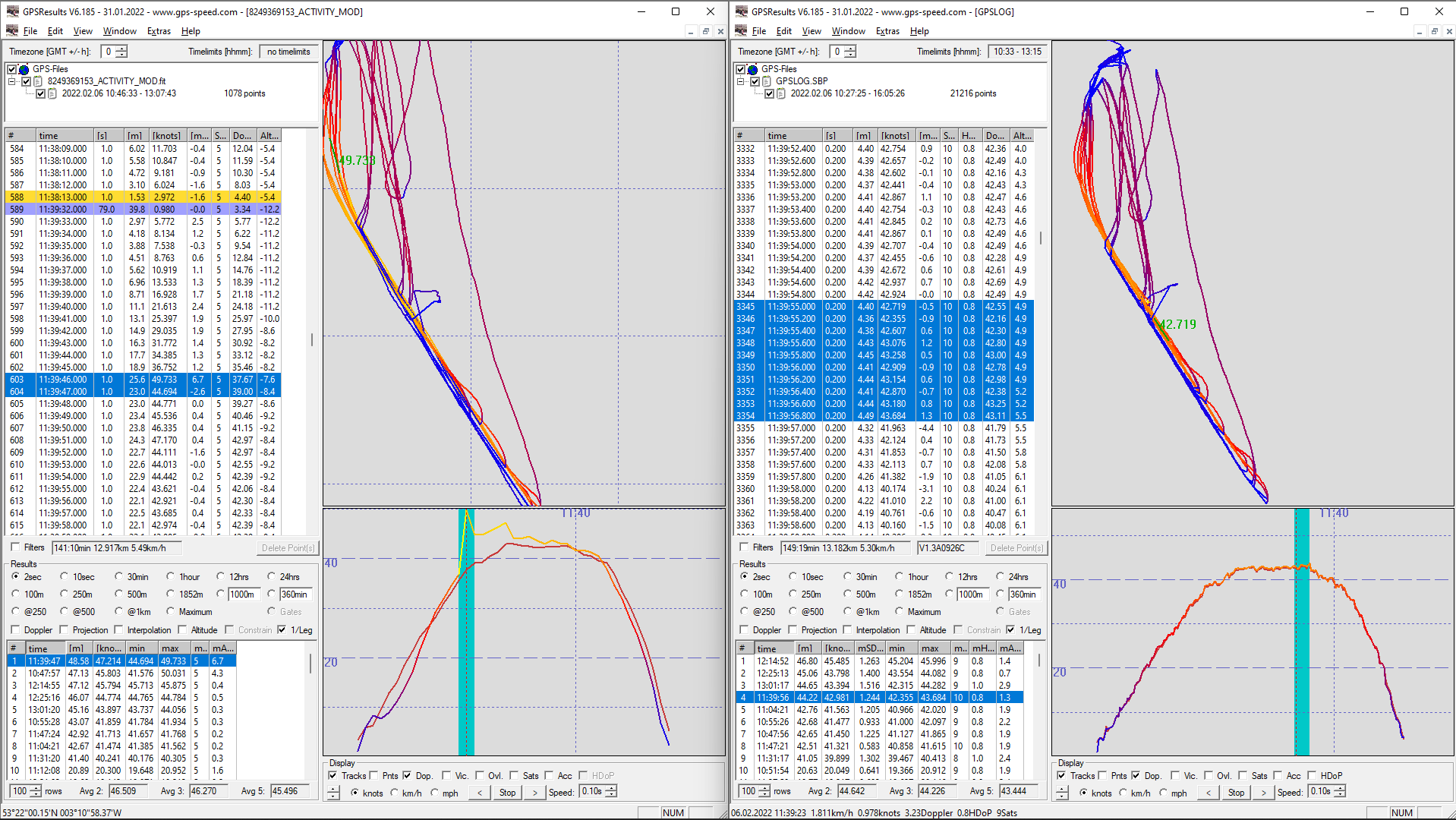Screen dimensions: 1456x820
Task: Select result row 11:39:47 in left results table
Action: point(121,661)
